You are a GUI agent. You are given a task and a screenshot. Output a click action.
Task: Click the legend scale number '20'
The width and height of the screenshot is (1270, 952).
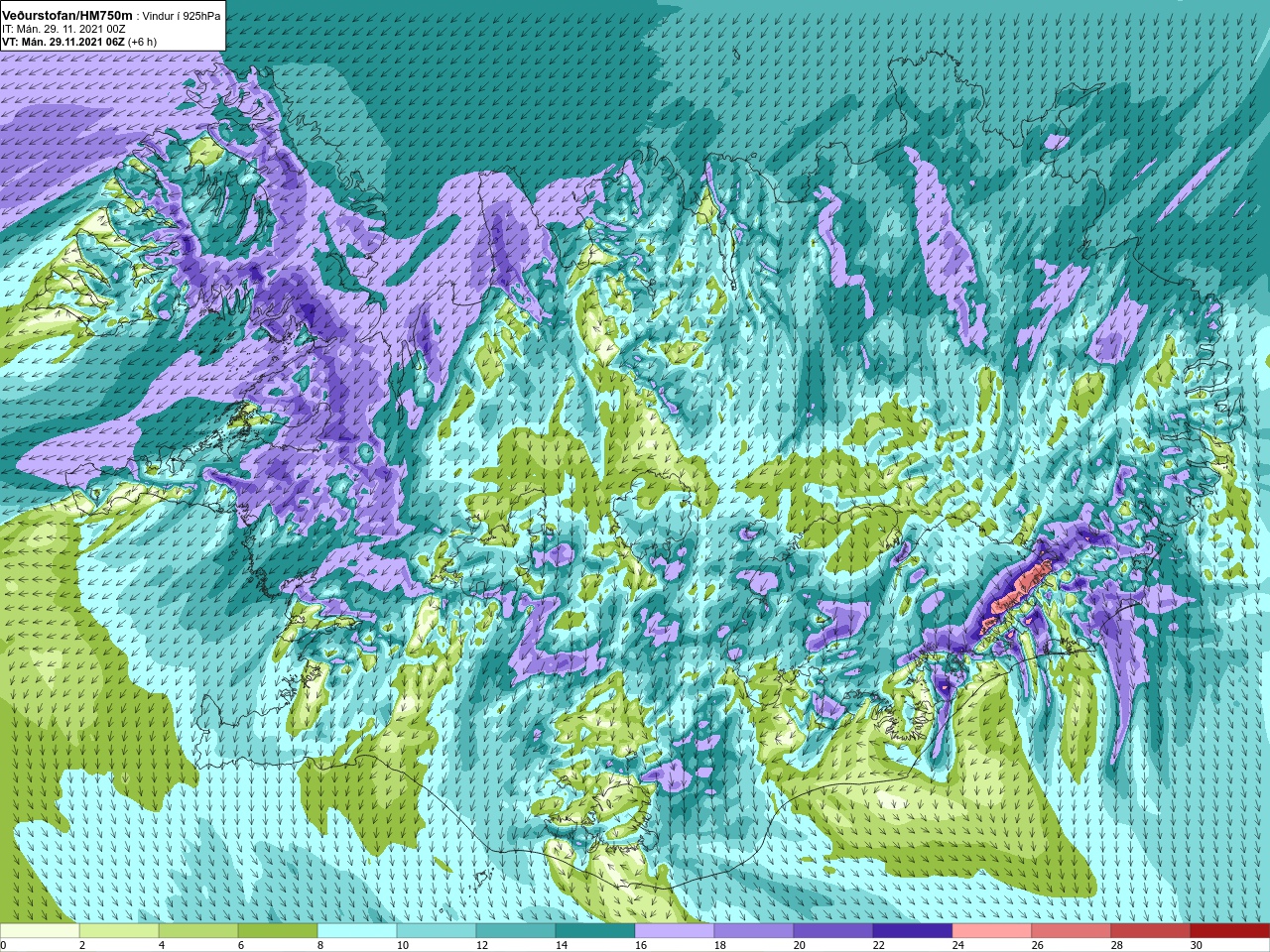click(x=800, y=945)
